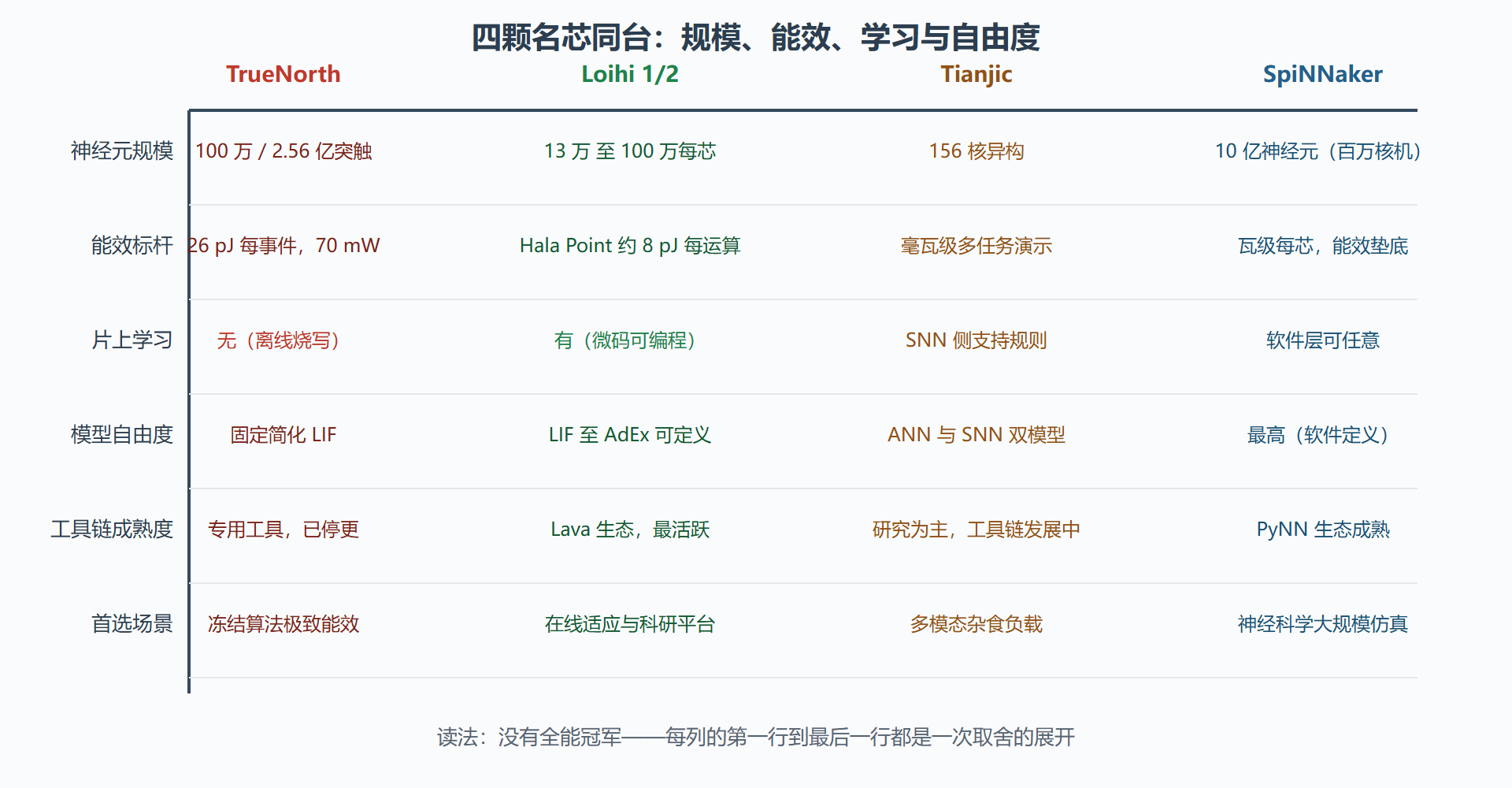Click the cell 软件层可任意

[1323, 340]
